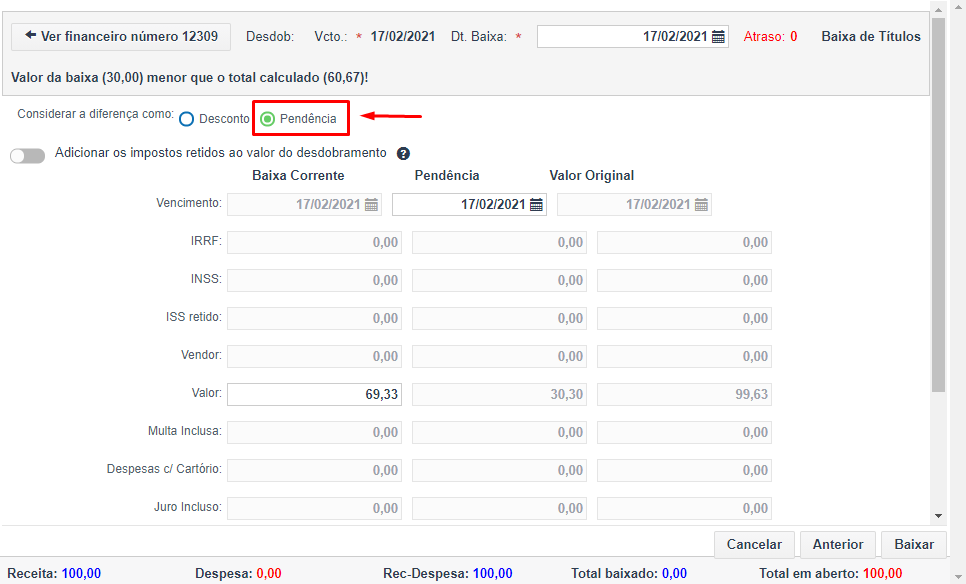Click back arrow on Ver financeiro button

30,35
